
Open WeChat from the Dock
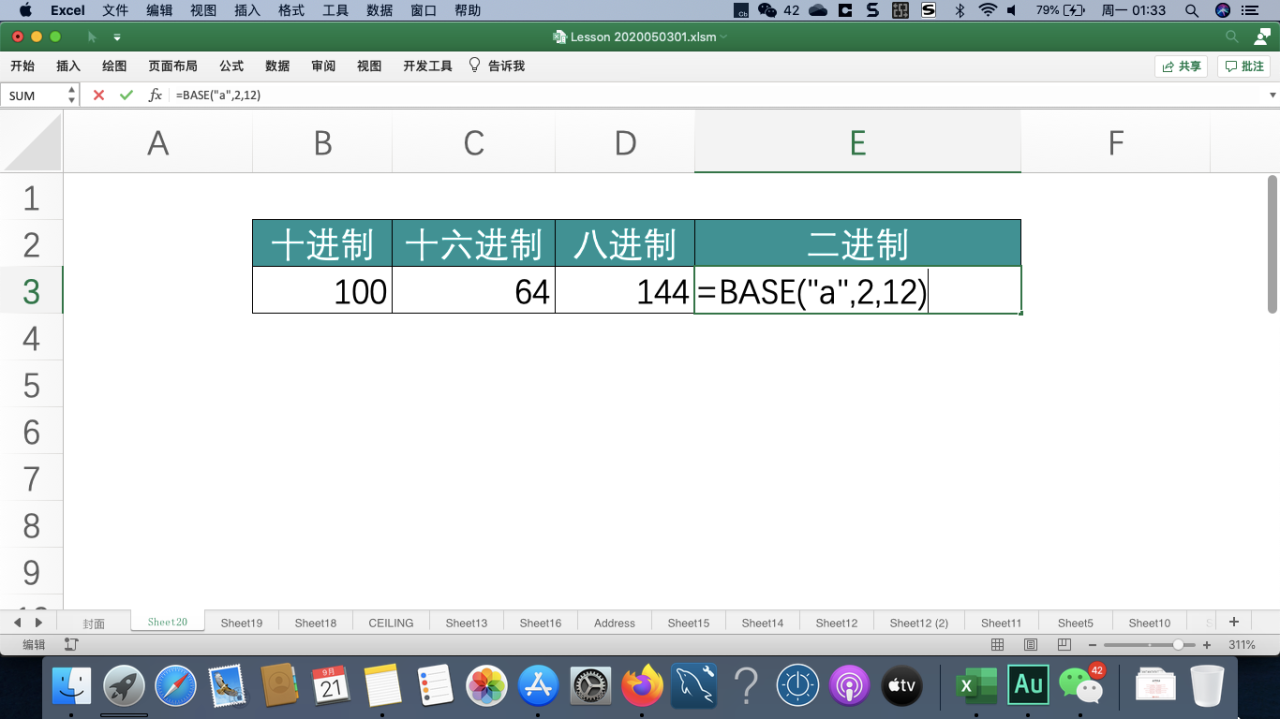1080,686
